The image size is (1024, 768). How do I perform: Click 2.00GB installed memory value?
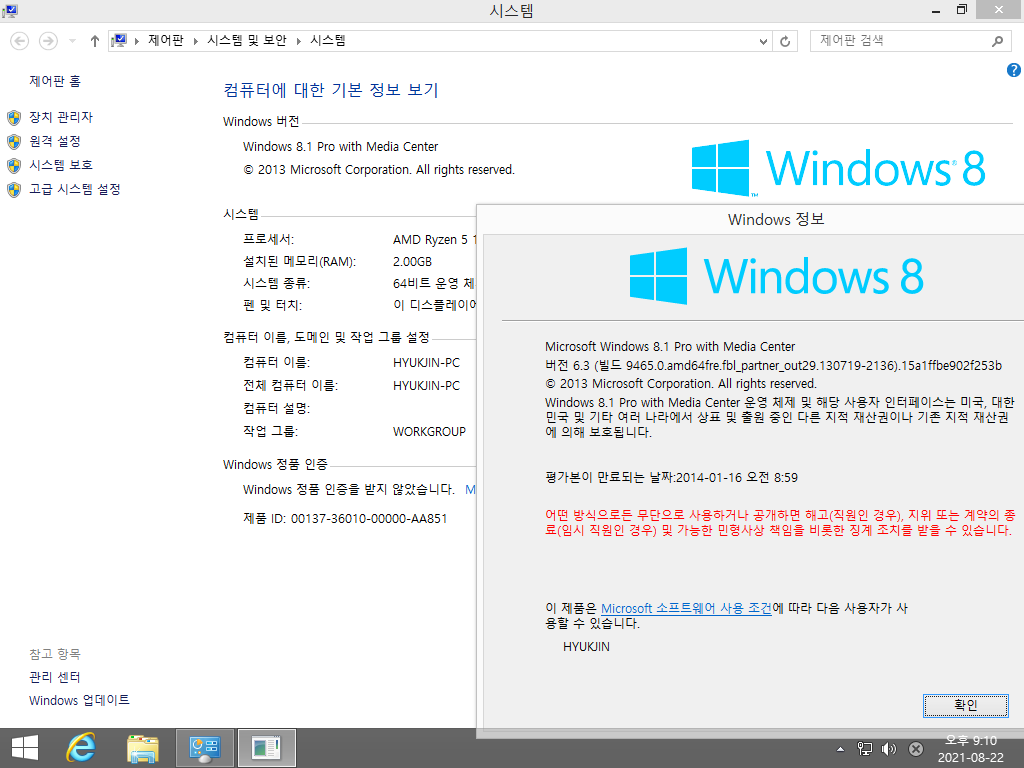(x=412, y=262)
